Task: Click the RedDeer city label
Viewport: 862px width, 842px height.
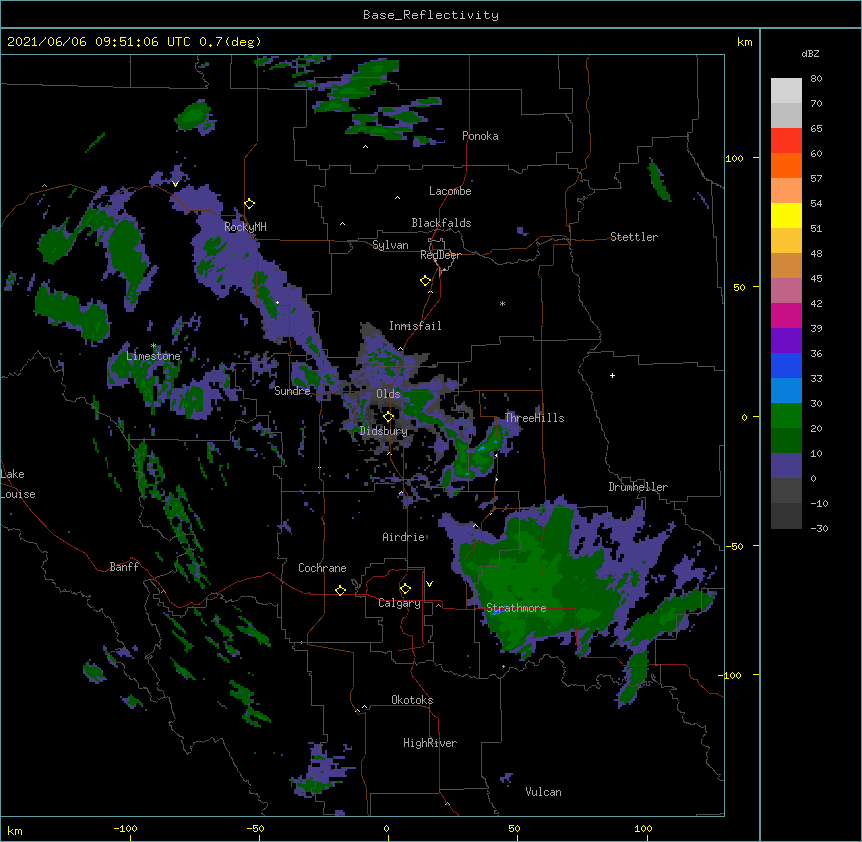Action: pyautogui.click(x=440, y=255)
